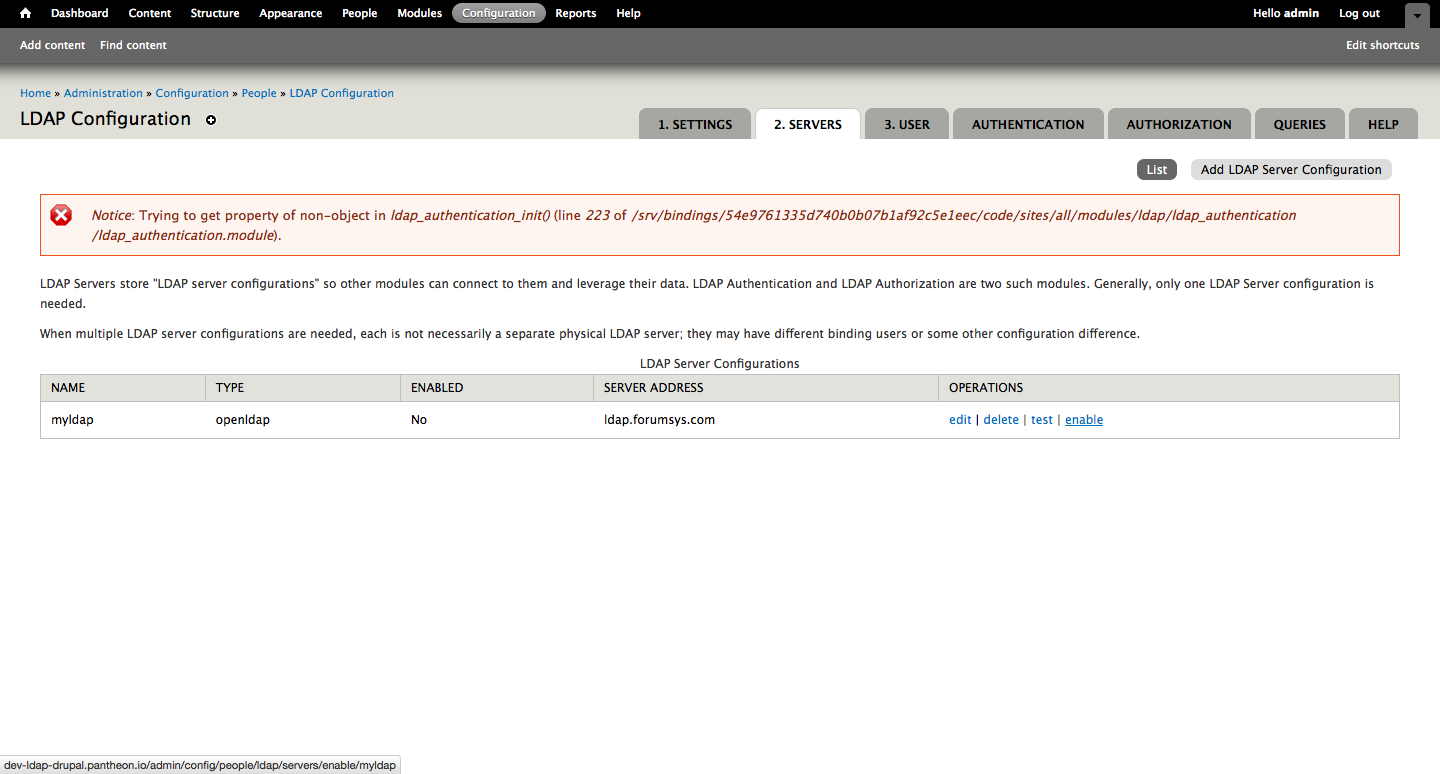1440x774 pixels.
Task: Click Add LDAP Server Configuration
Action: [1291, 169]
